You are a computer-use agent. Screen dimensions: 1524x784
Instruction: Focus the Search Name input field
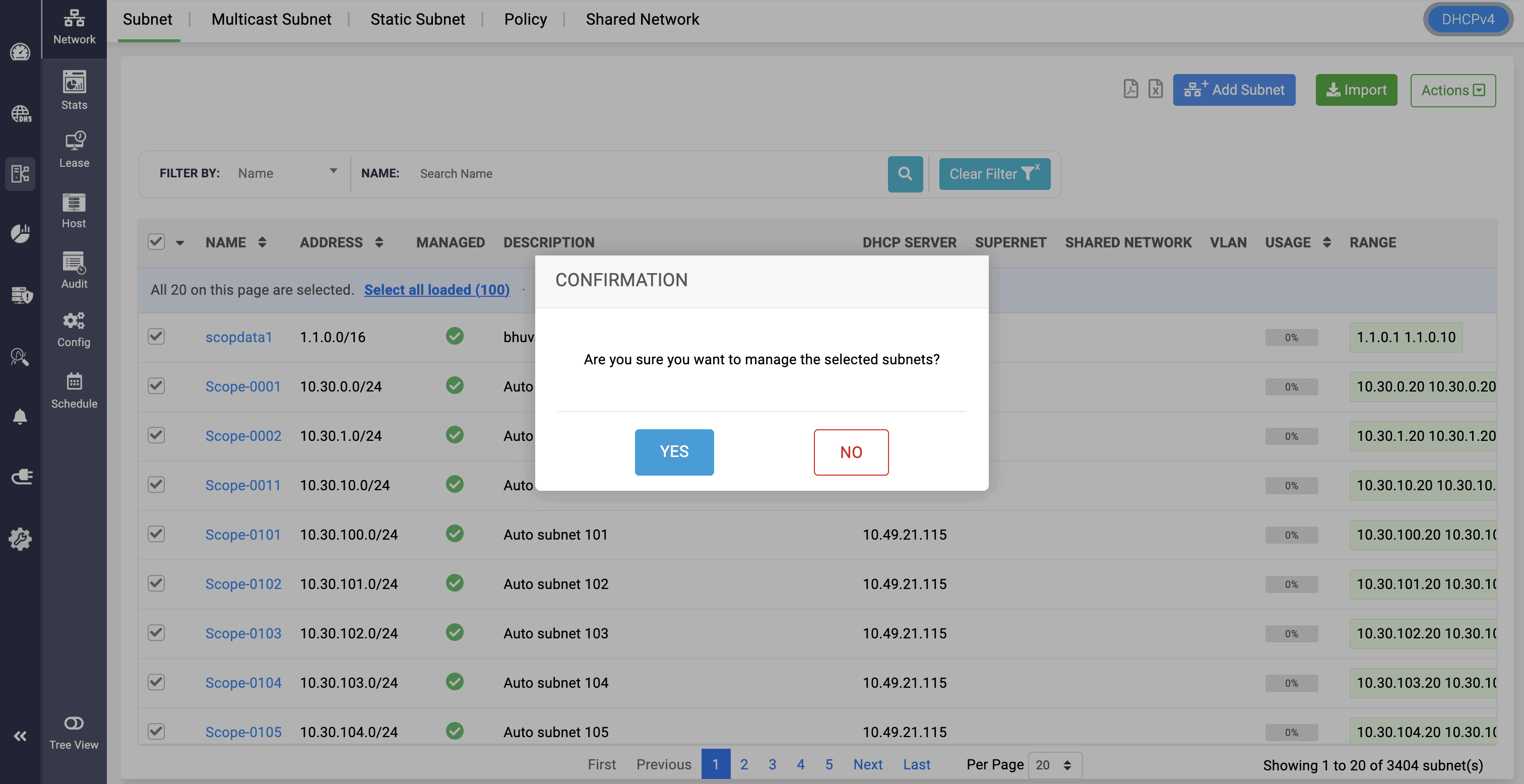point(648,173)
